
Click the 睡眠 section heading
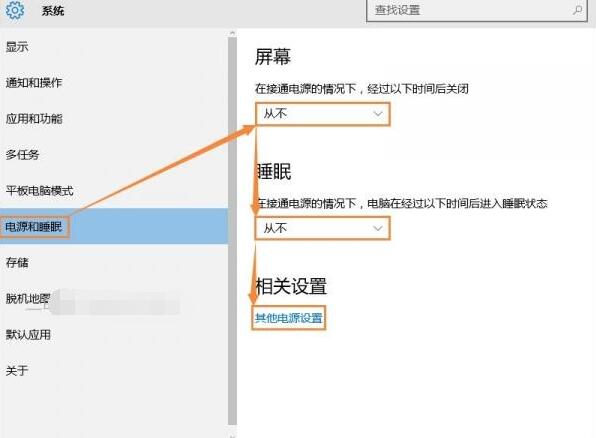[x=274, y=171]
